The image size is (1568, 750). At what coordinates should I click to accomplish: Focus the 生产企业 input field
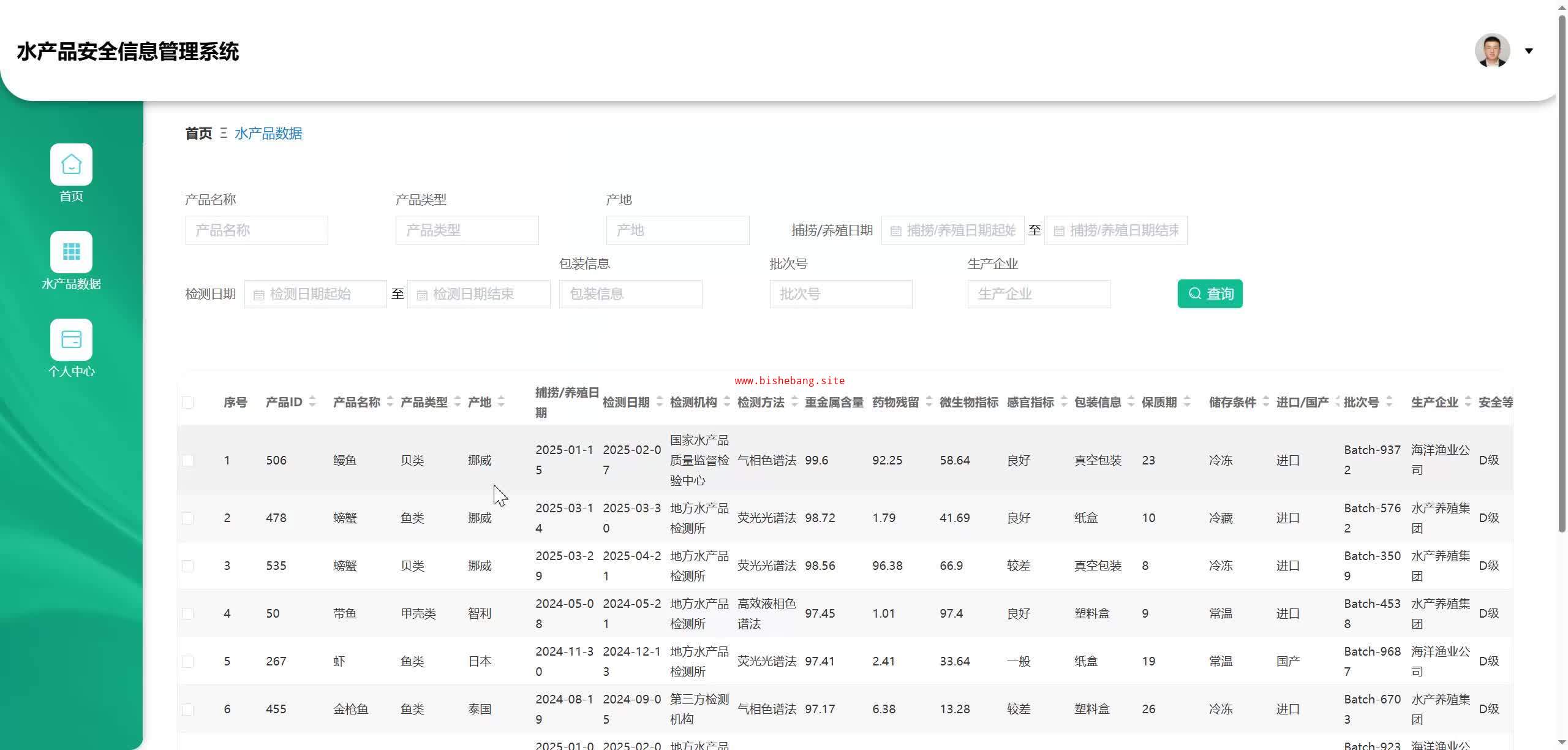click(1039, 294)
